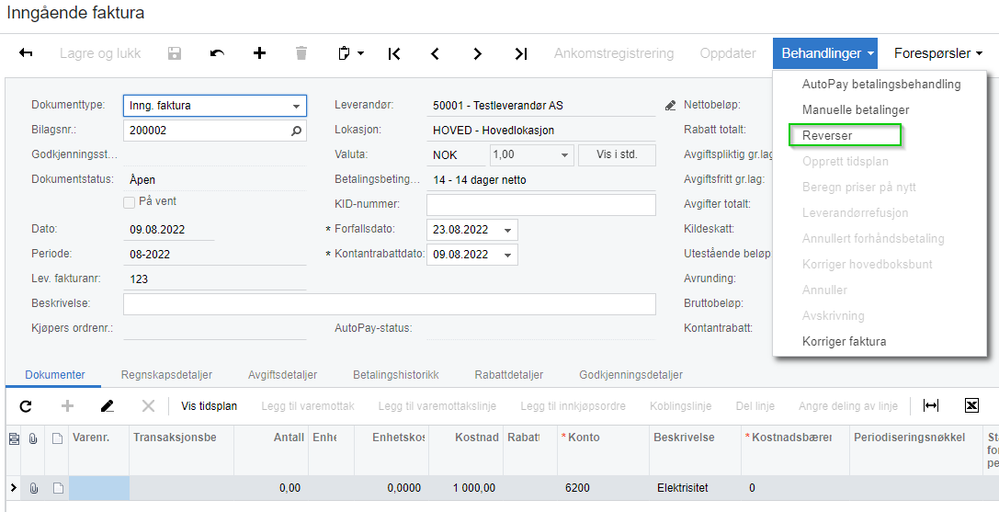The image size is (999, 512).
Task: Refresh the document lines grid
Action: click(x=25, y=406)
